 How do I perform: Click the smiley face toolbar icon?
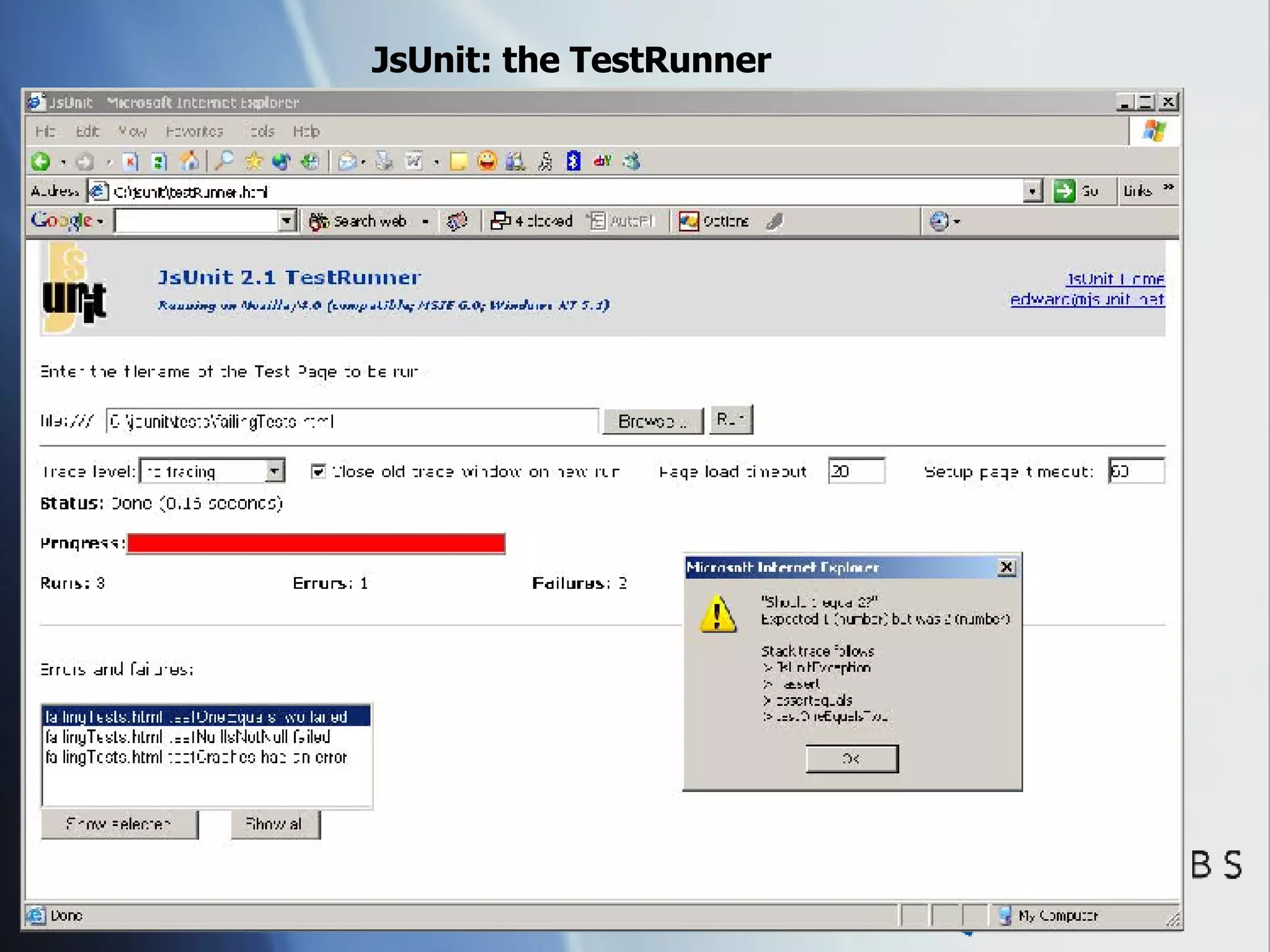click(x=487, y=161)
